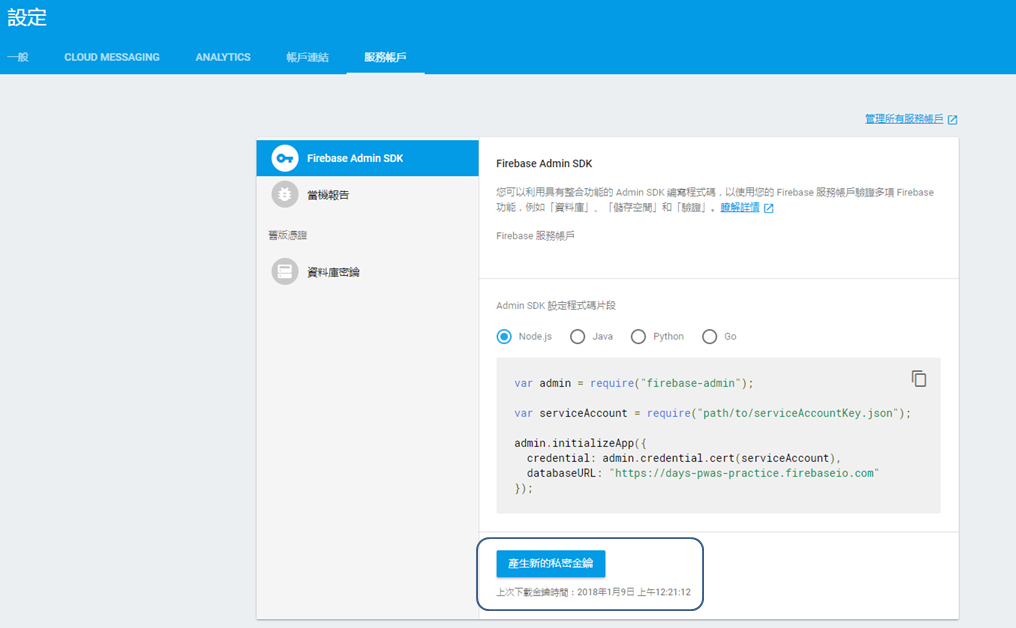Select the Python radio button
This screenshot has height=628, width=1016.
(638, 336)
